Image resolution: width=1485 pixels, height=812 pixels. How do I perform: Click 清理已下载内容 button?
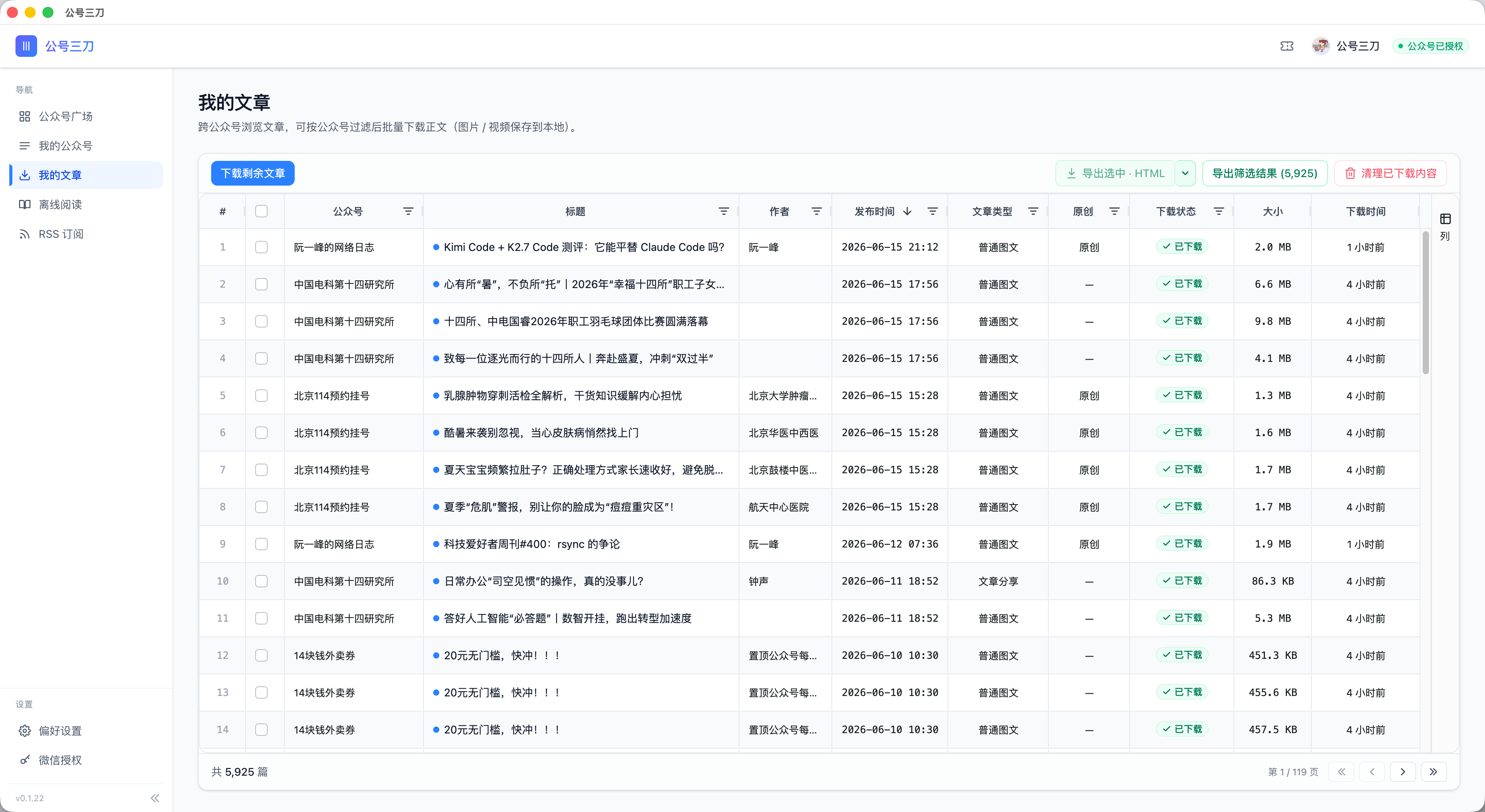point(1391,174)
